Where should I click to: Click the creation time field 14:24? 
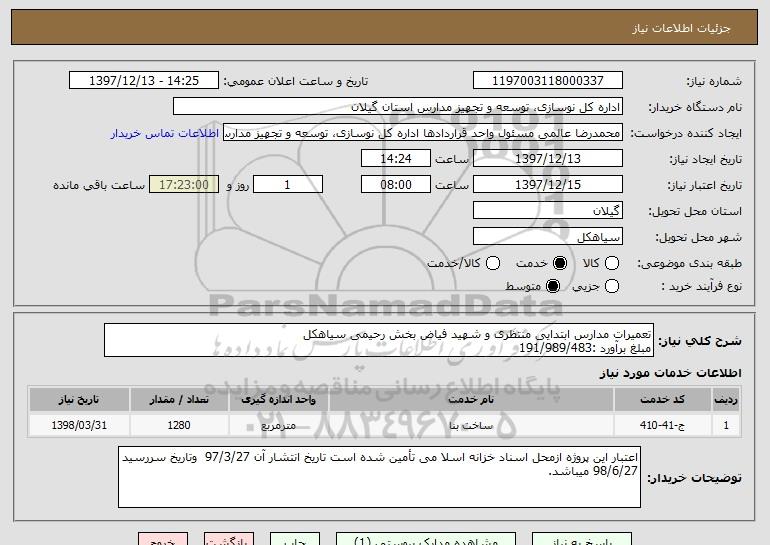[x=396, y=159]
